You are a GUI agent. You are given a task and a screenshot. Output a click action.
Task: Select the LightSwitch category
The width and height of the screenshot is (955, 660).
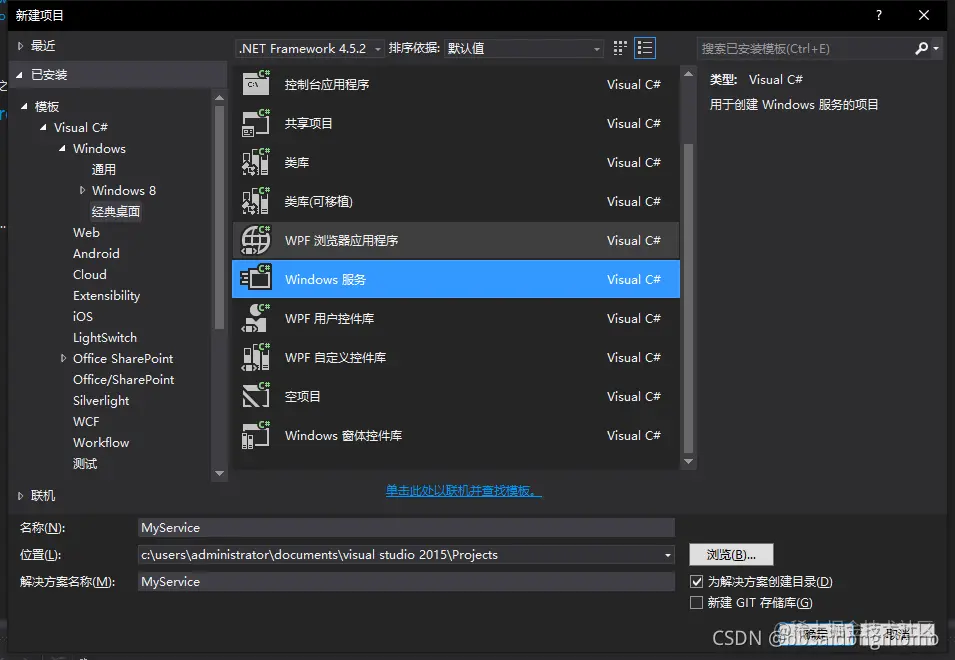pos(105,337)
